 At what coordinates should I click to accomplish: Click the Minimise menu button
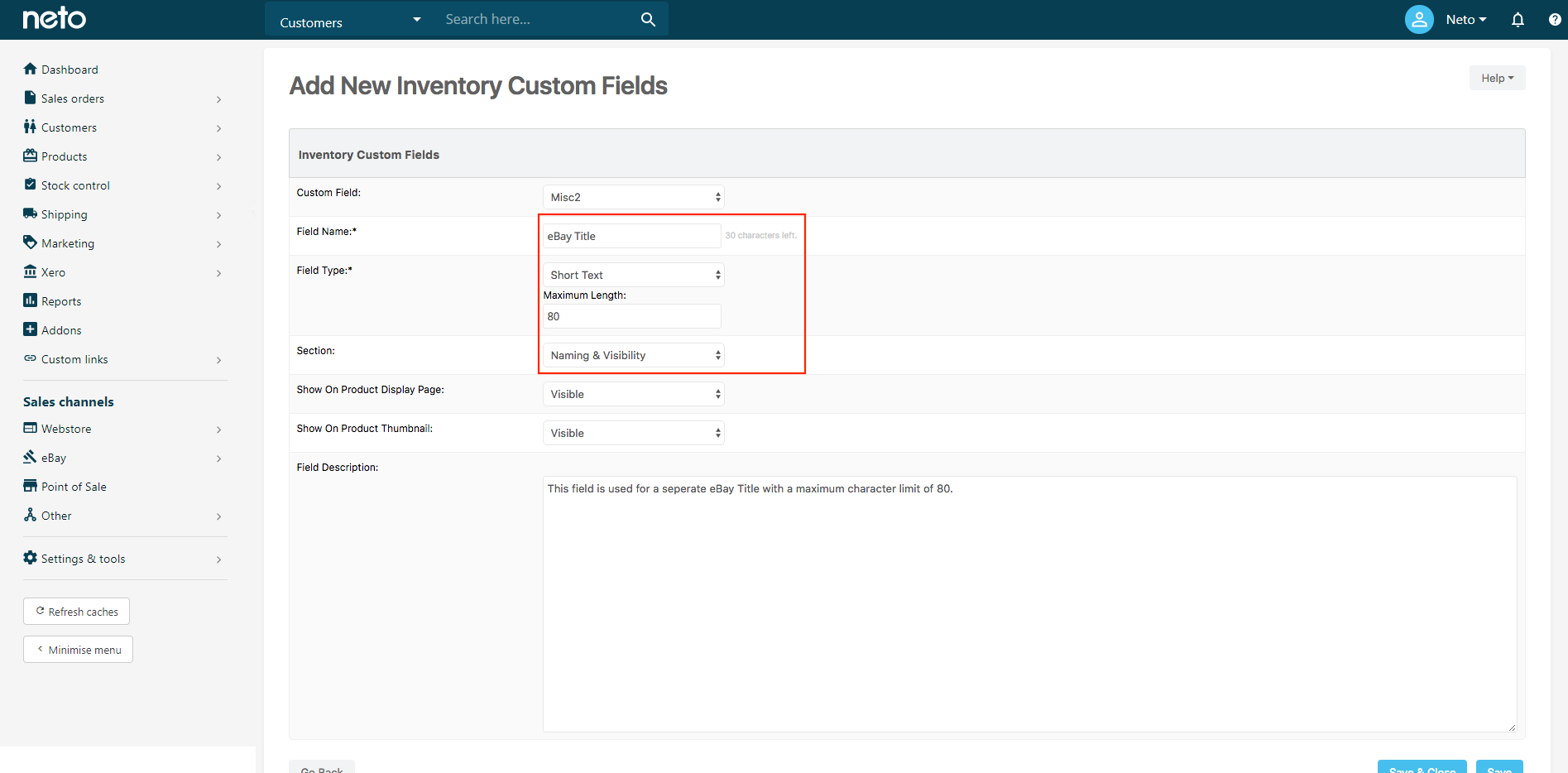click(x=79, y=650)
